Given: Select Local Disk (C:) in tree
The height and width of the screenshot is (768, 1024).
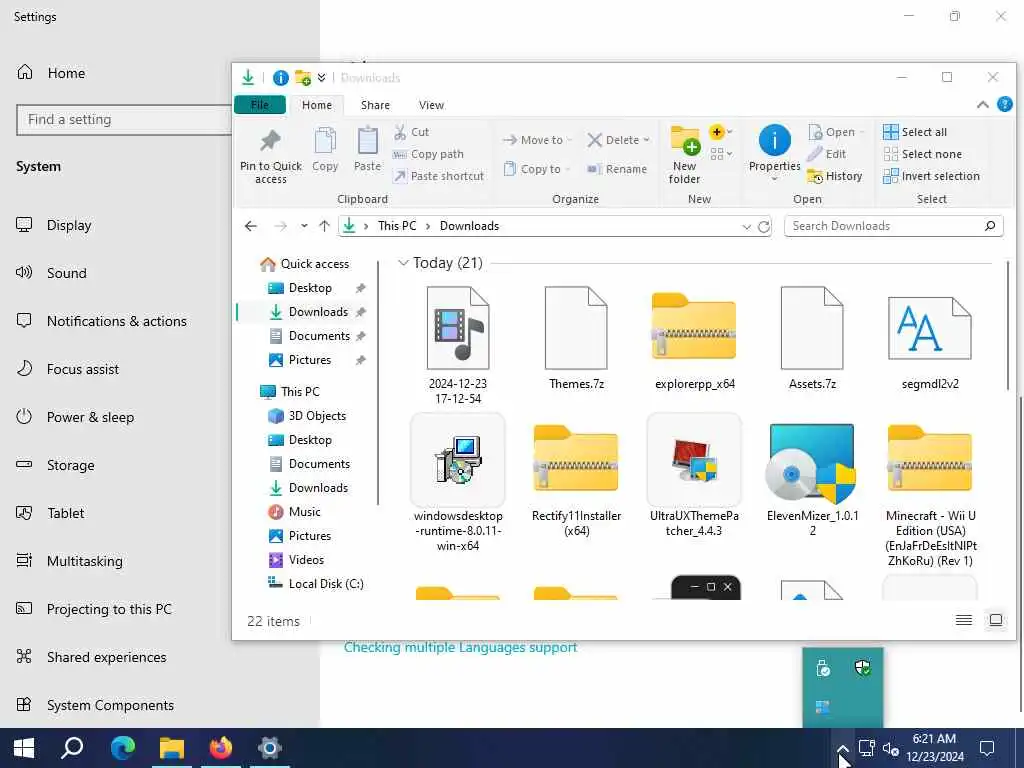Looking at the screenshot, I should [x=326, y=584].
